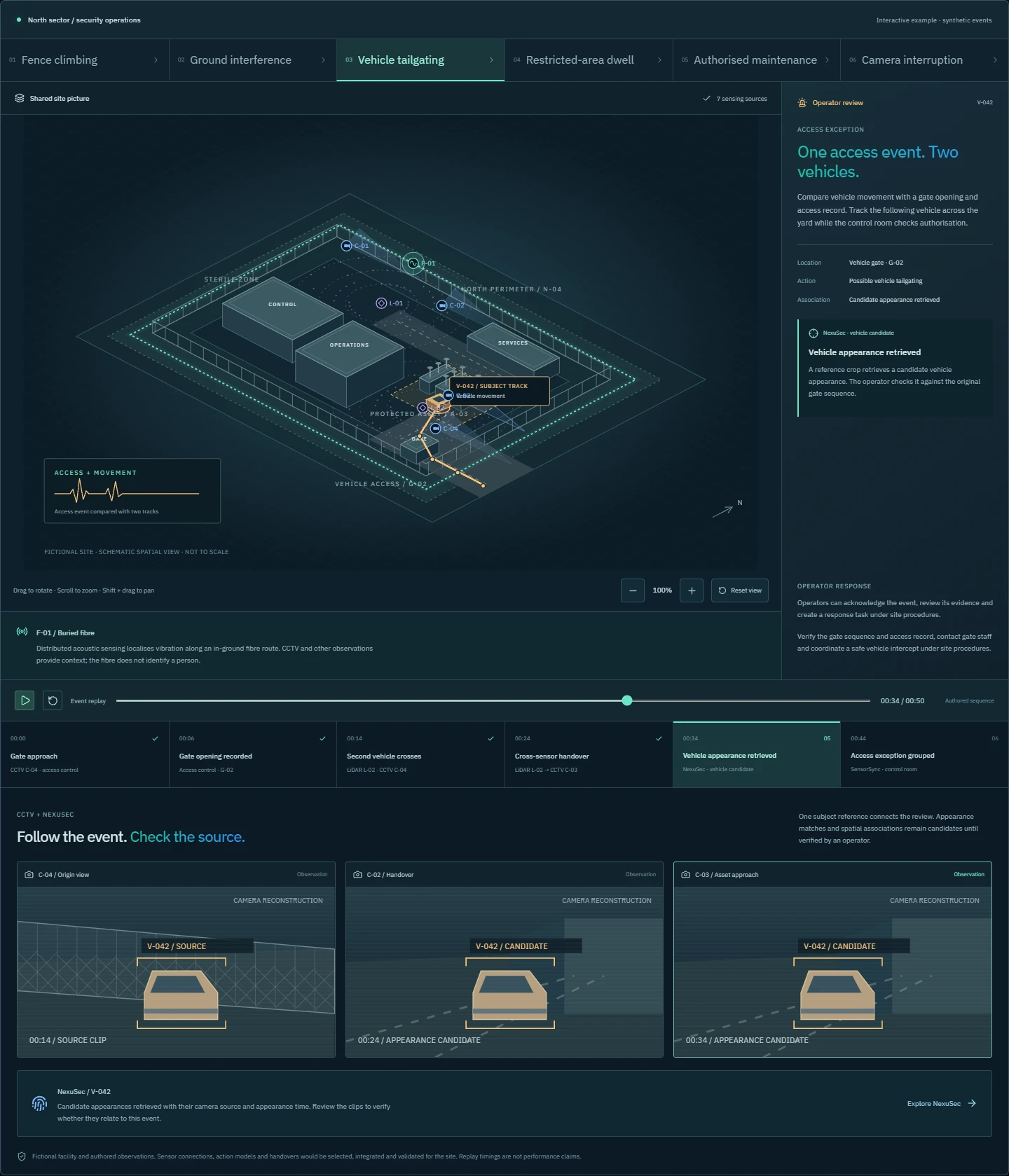Switch to the Fence climbing scenario tab
This screenshot has width=1009, height=1176.
click(85, 60)
